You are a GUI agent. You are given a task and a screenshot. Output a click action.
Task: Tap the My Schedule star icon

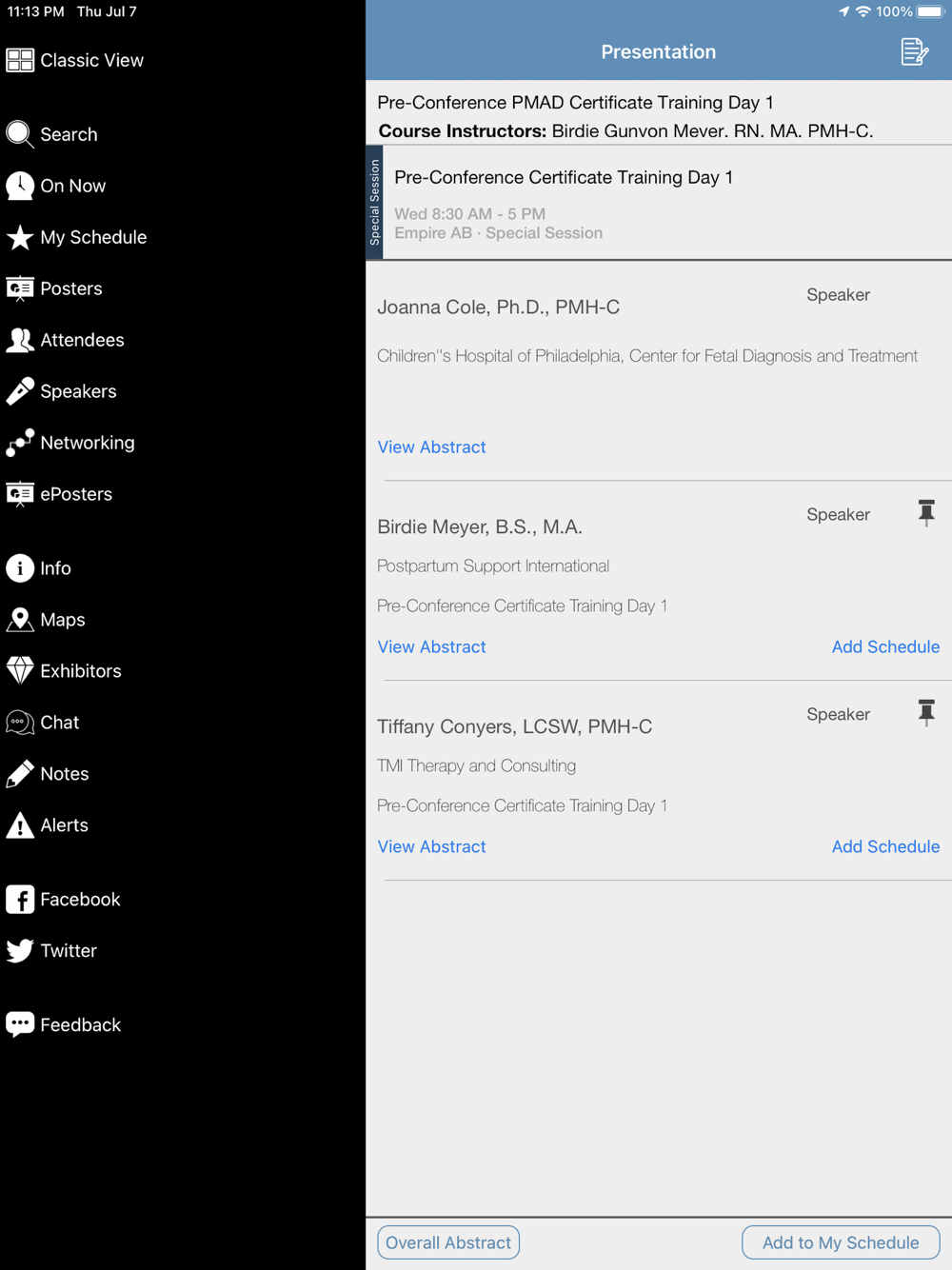[20, 237]
